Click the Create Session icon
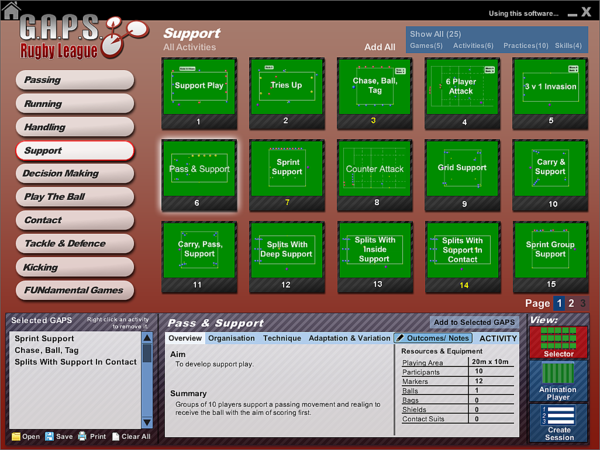The height and width of the screenshot is (450, 600). click(558, 422)
